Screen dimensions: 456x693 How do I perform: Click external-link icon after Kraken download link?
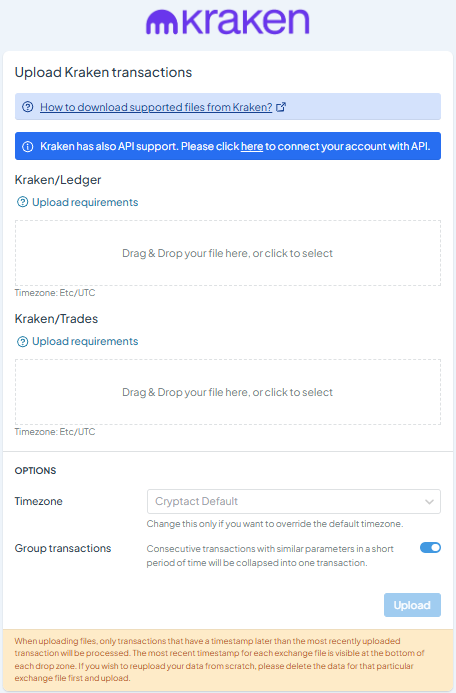pyautogui.click(x=281, y=107)
